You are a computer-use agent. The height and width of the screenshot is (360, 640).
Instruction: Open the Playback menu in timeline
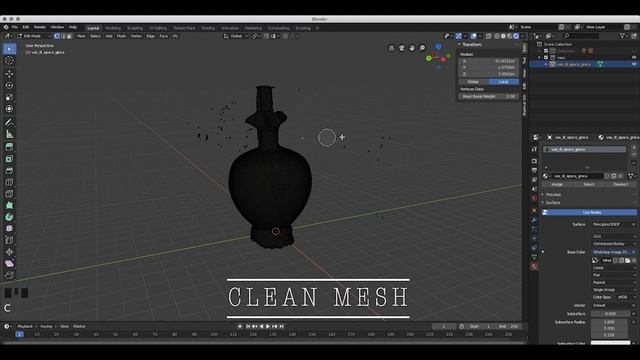27,327
